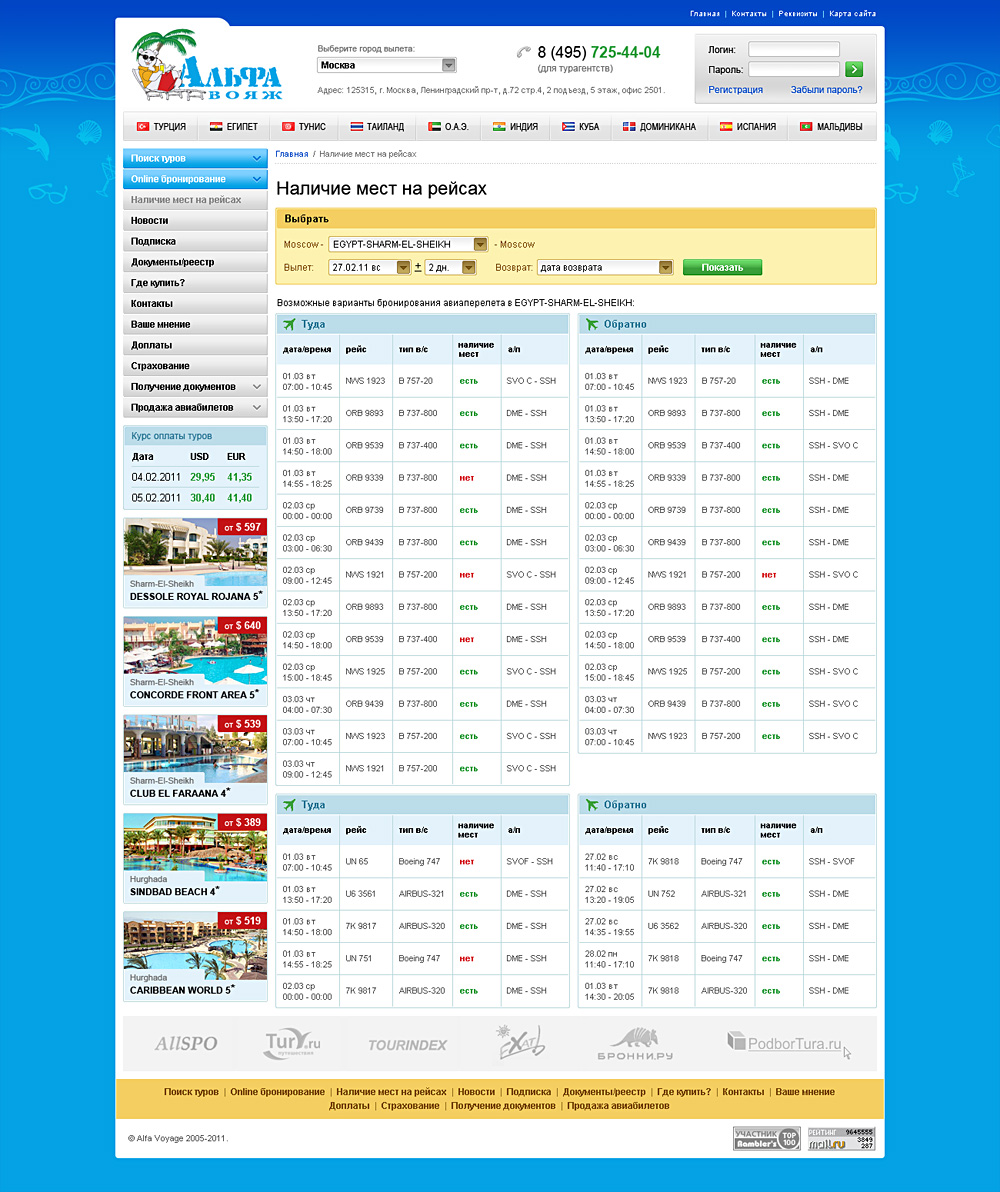Click the Rambler's Top 100 badge
This screenshot has width=1000, height=1192.
click(767, 1138)
